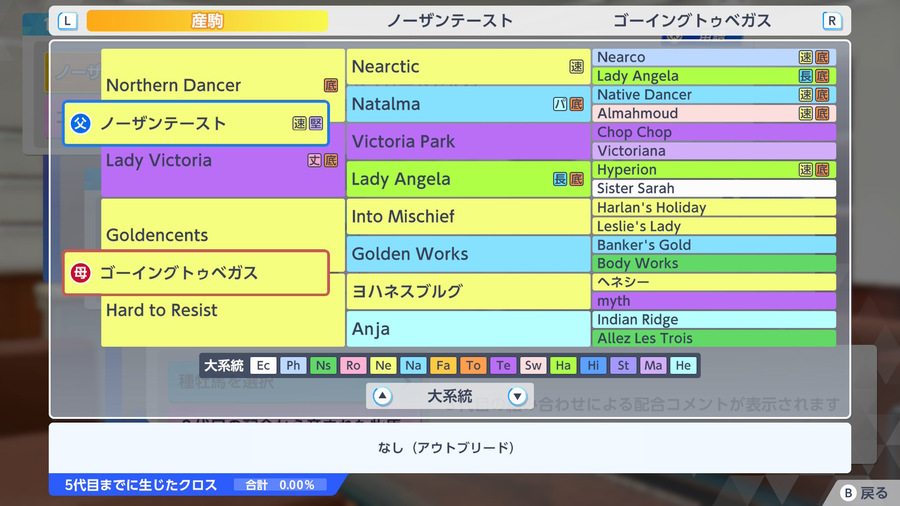Screen dimensions: 900x506
Task: Click the down arrow beside 大系統
Action: [517, 396]
